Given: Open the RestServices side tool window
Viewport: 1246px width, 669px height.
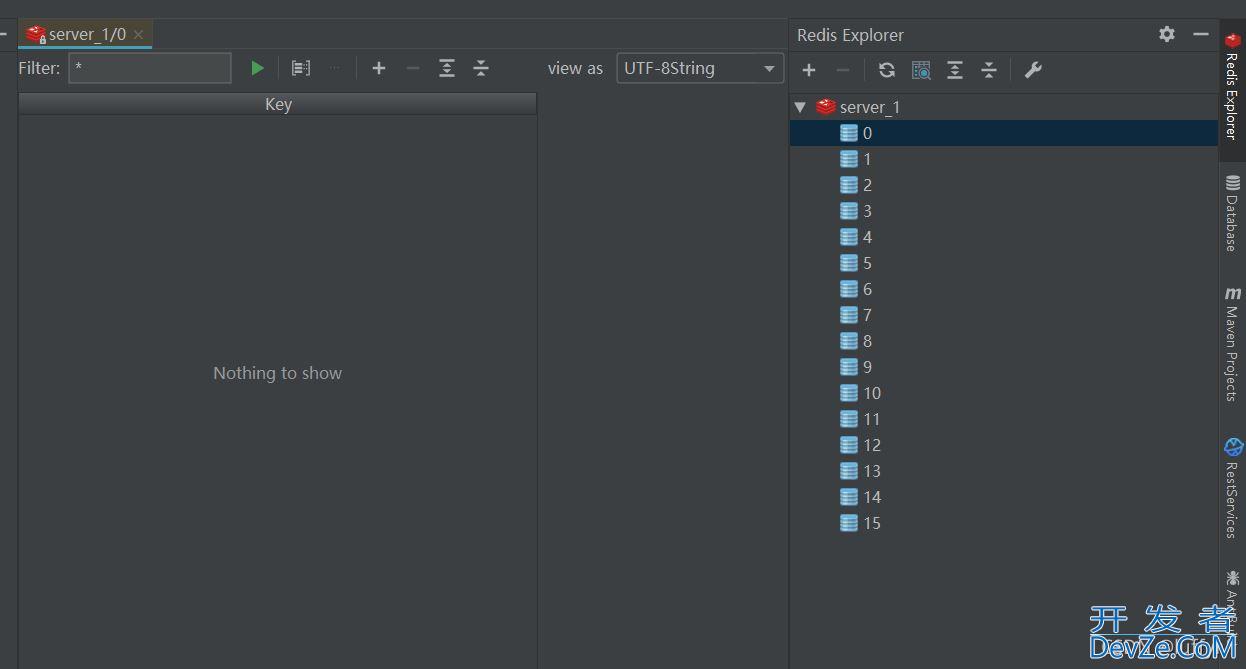Looking at the screenshot, I should point(1232,488).
